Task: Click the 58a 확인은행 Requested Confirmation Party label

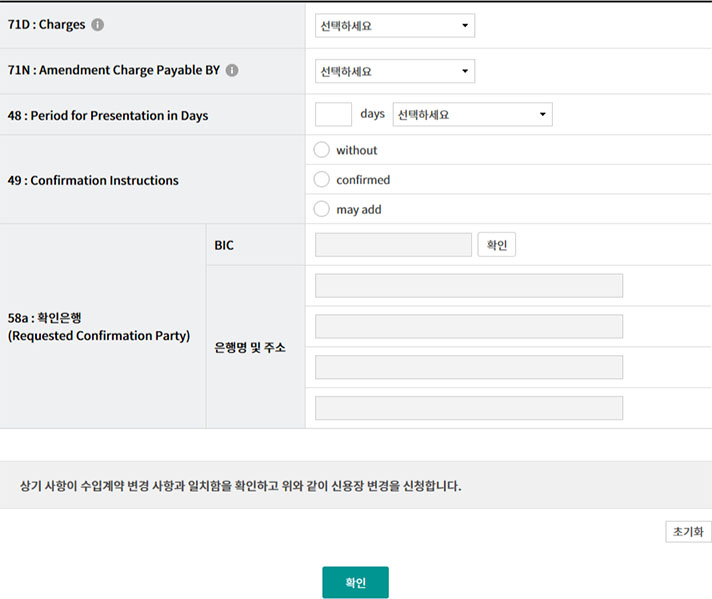Action: 98,327
